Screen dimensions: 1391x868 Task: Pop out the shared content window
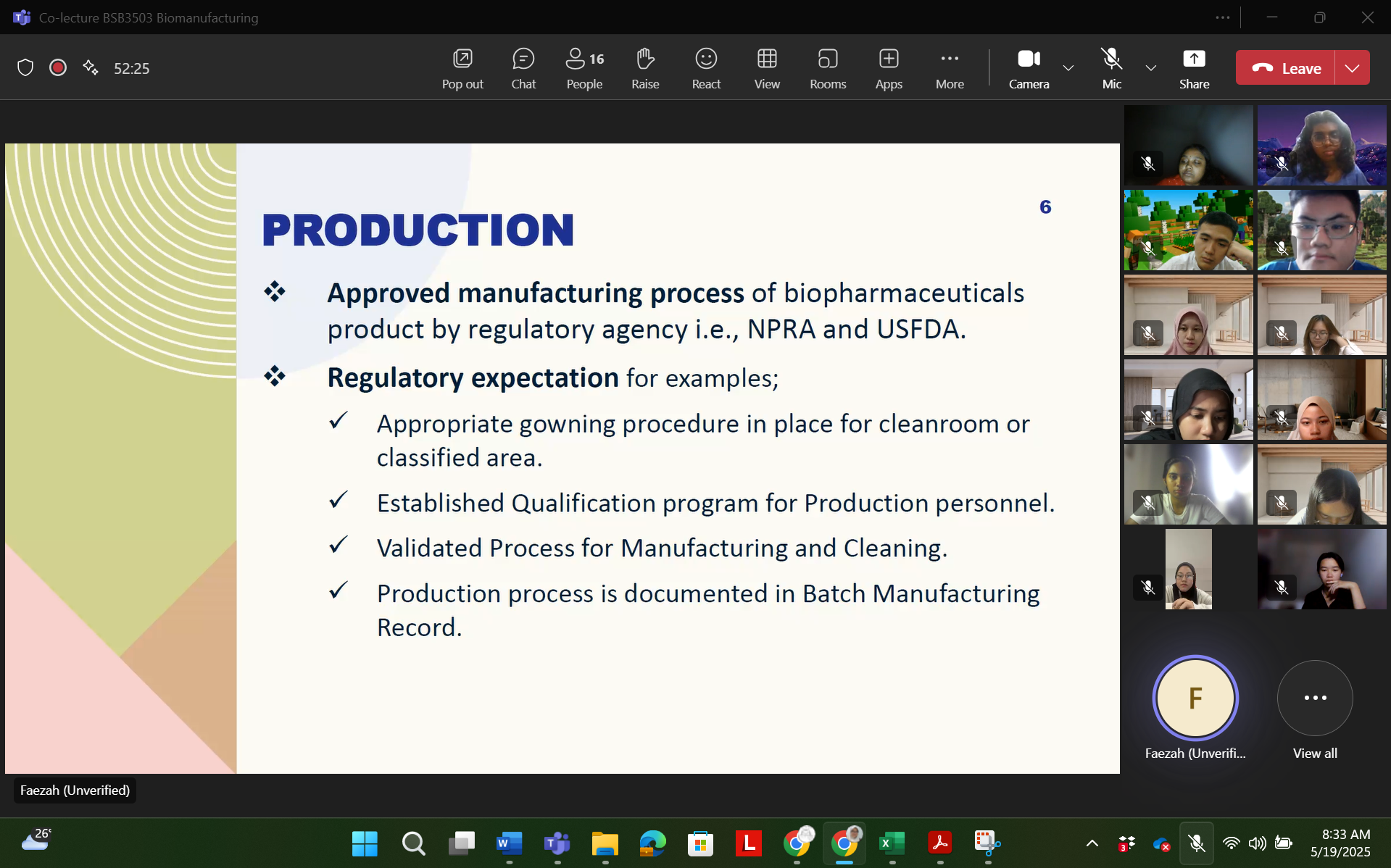tap(462, 68)
